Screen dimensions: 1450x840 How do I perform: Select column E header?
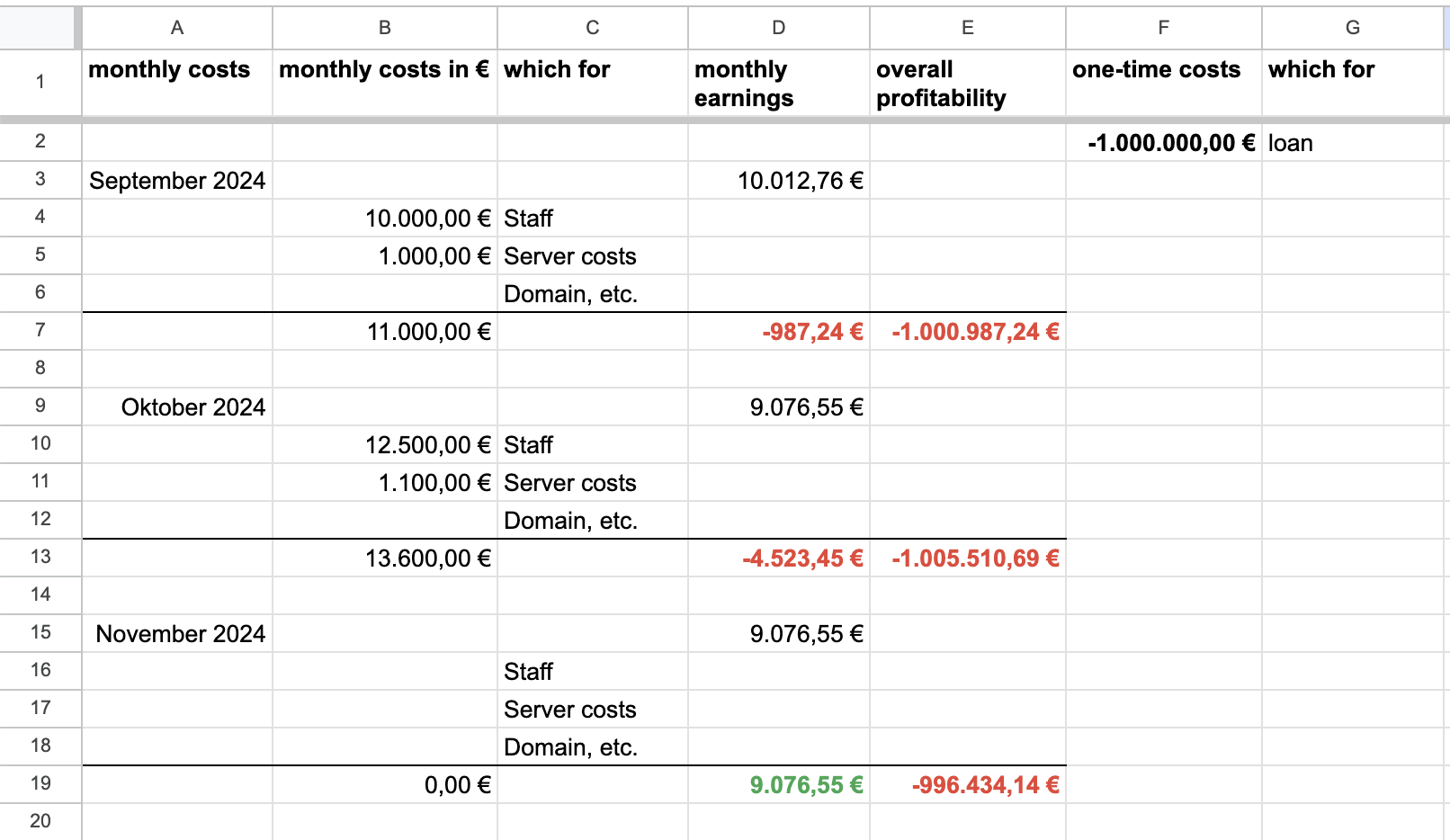click(967, 28)
